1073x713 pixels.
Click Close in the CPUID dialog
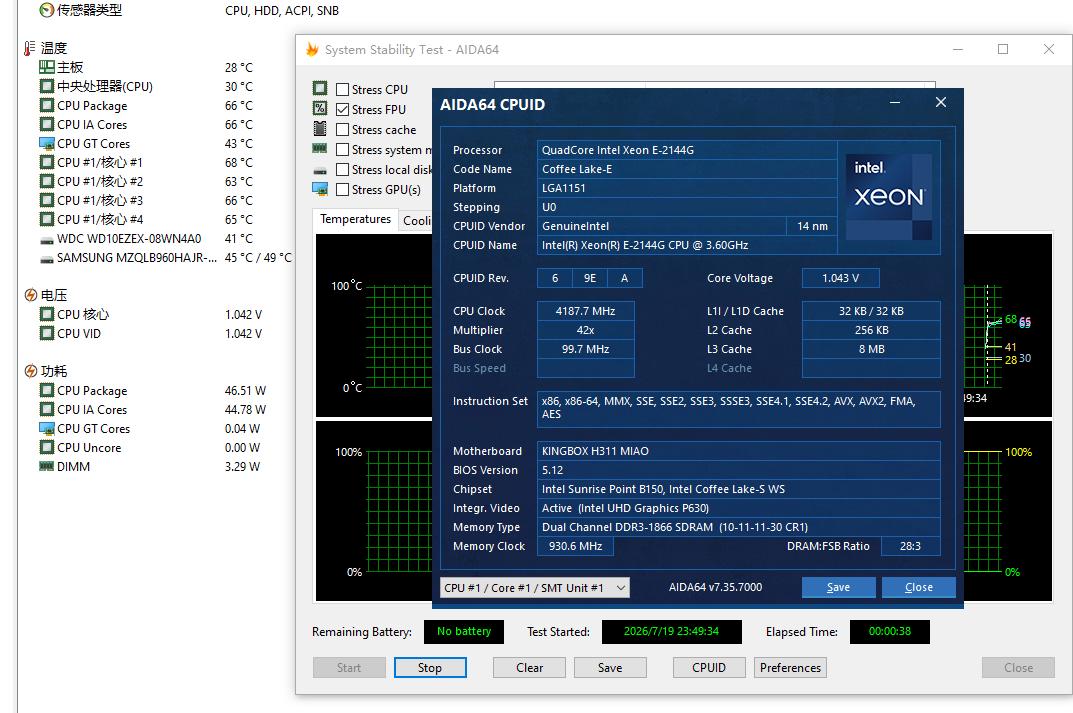[918, 587]
